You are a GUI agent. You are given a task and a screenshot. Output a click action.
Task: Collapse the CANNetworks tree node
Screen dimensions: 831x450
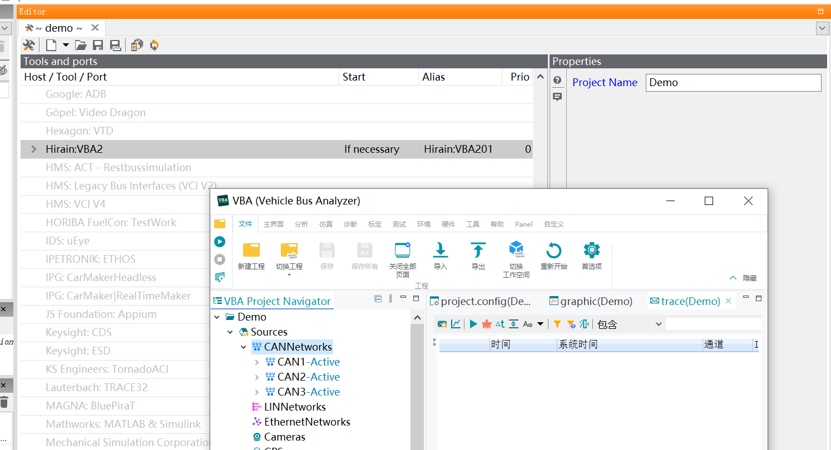point(243,347)
